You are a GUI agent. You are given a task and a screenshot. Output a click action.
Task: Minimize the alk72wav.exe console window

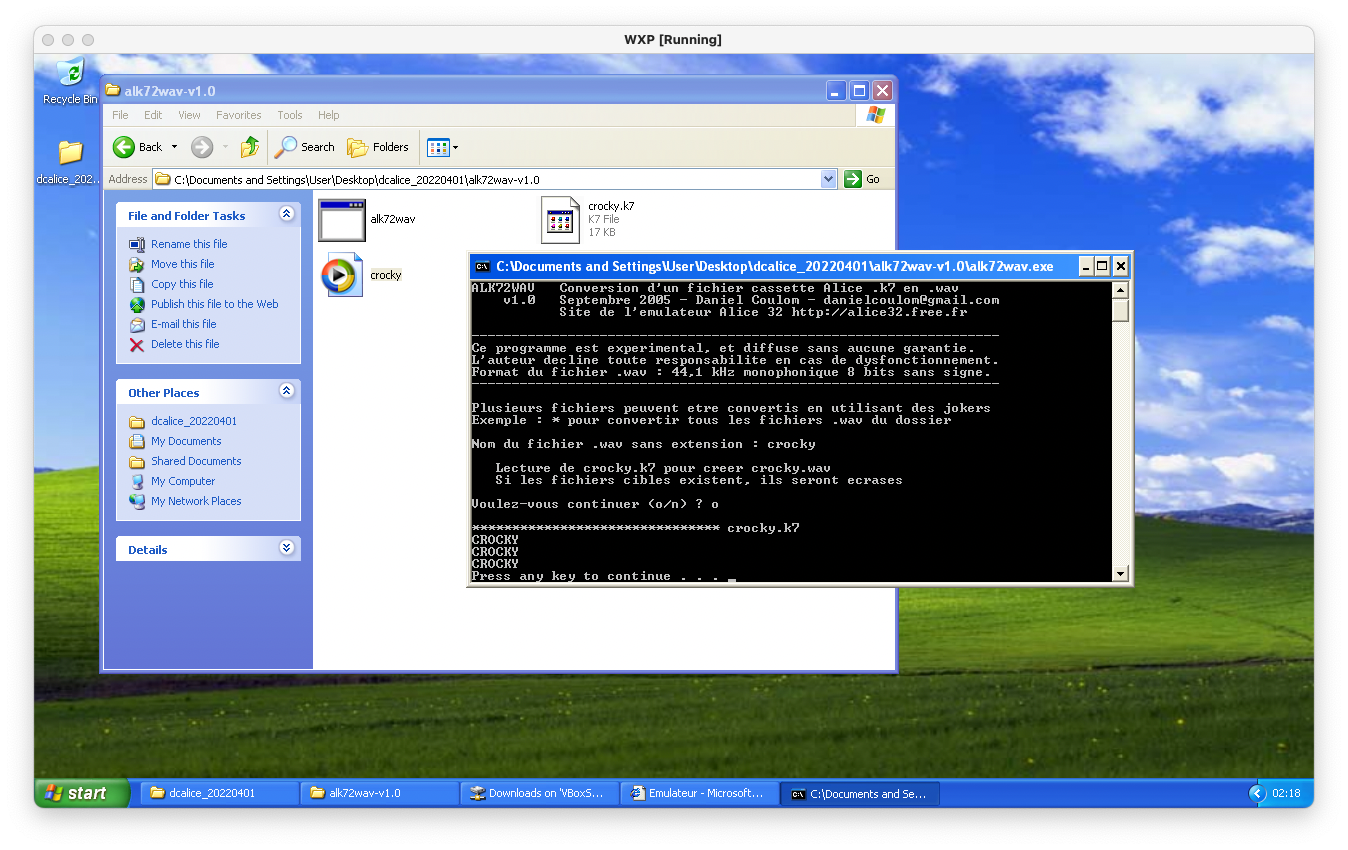click(x=1085, y=266)
